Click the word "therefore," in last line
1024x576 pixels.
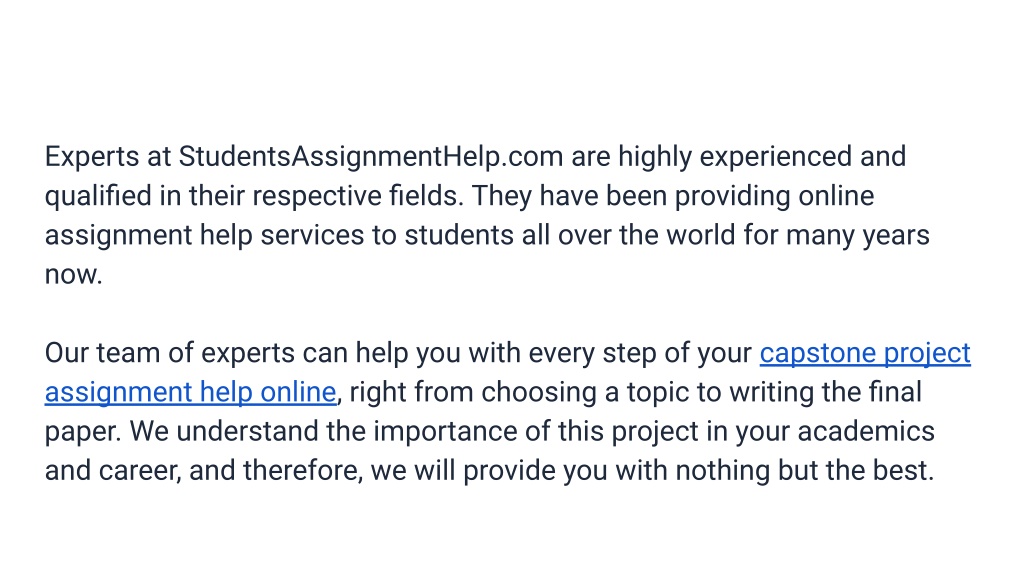pyautogui.click(x=303, y=471)
